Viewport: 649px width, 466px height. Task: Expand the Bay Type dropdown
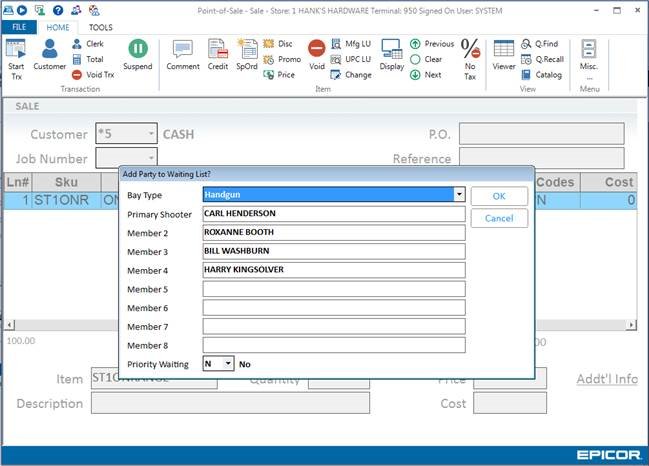[459, 195]
